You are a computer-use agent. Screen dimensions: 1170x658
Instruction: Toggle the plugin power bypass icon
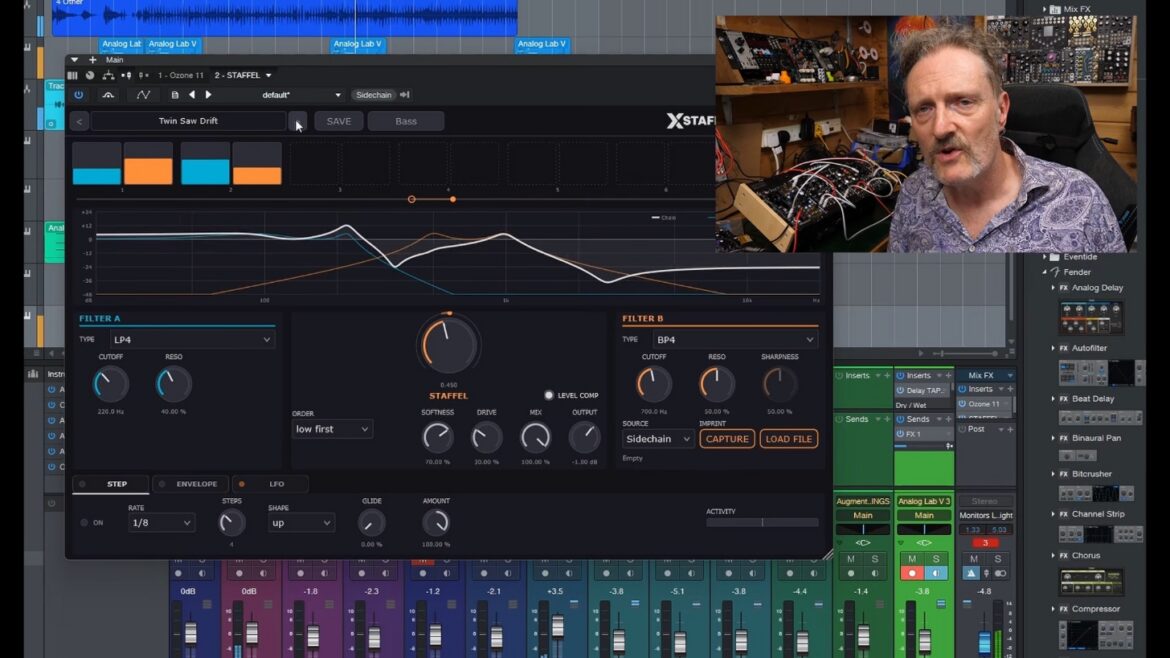click(x=78, y=95)
